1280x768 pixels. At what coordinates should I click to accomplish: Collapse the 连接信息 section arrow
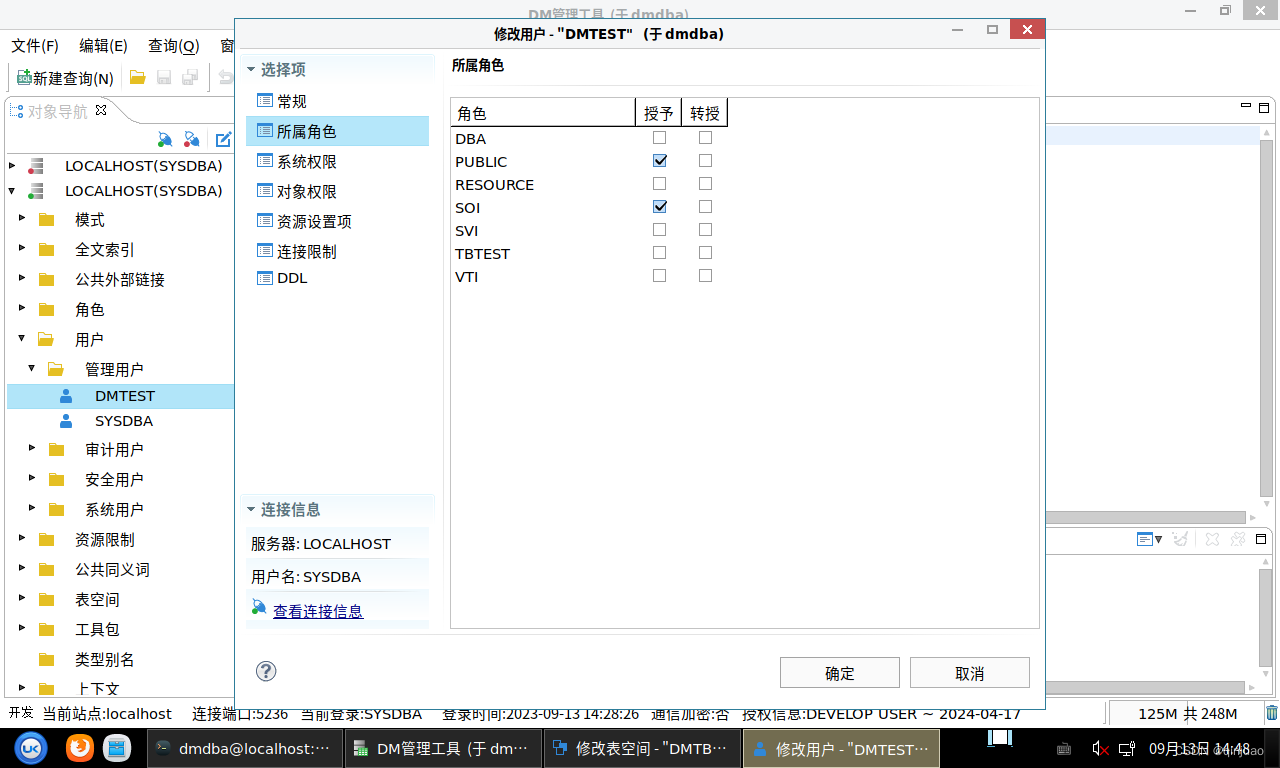coord(251,510)
